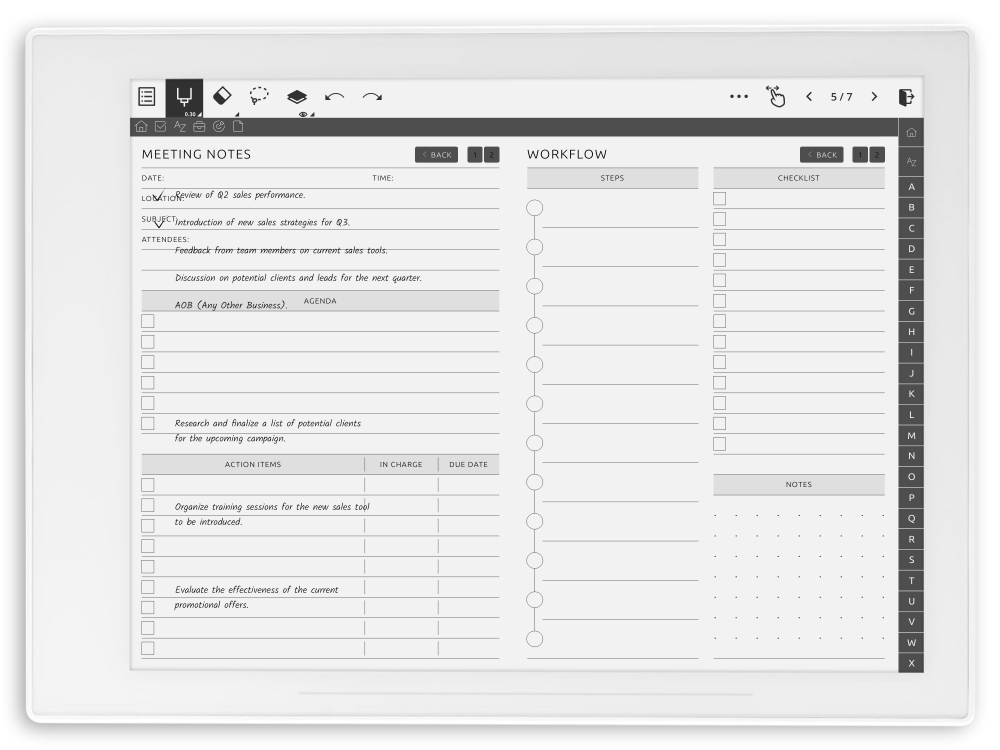The height and width of the screenshot is (750, 1000).
Task: Select the touch gesture mode icon
Action: [775, 95]
